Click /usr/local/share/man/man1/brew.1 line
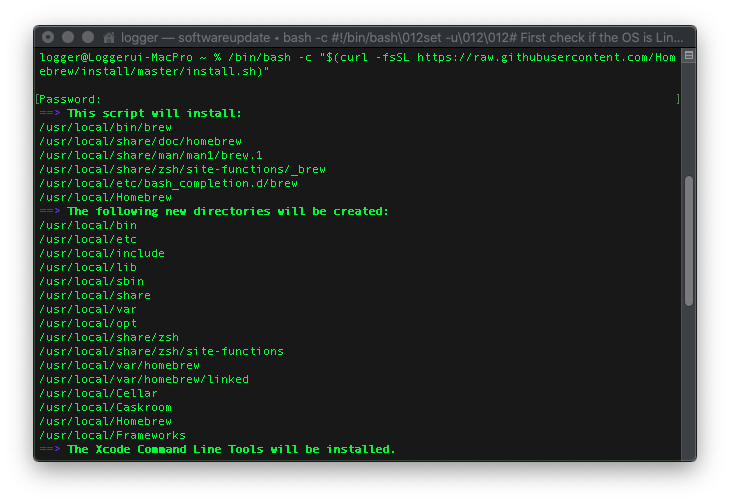This screenshot has height=503, width=730. pos(151,155)
